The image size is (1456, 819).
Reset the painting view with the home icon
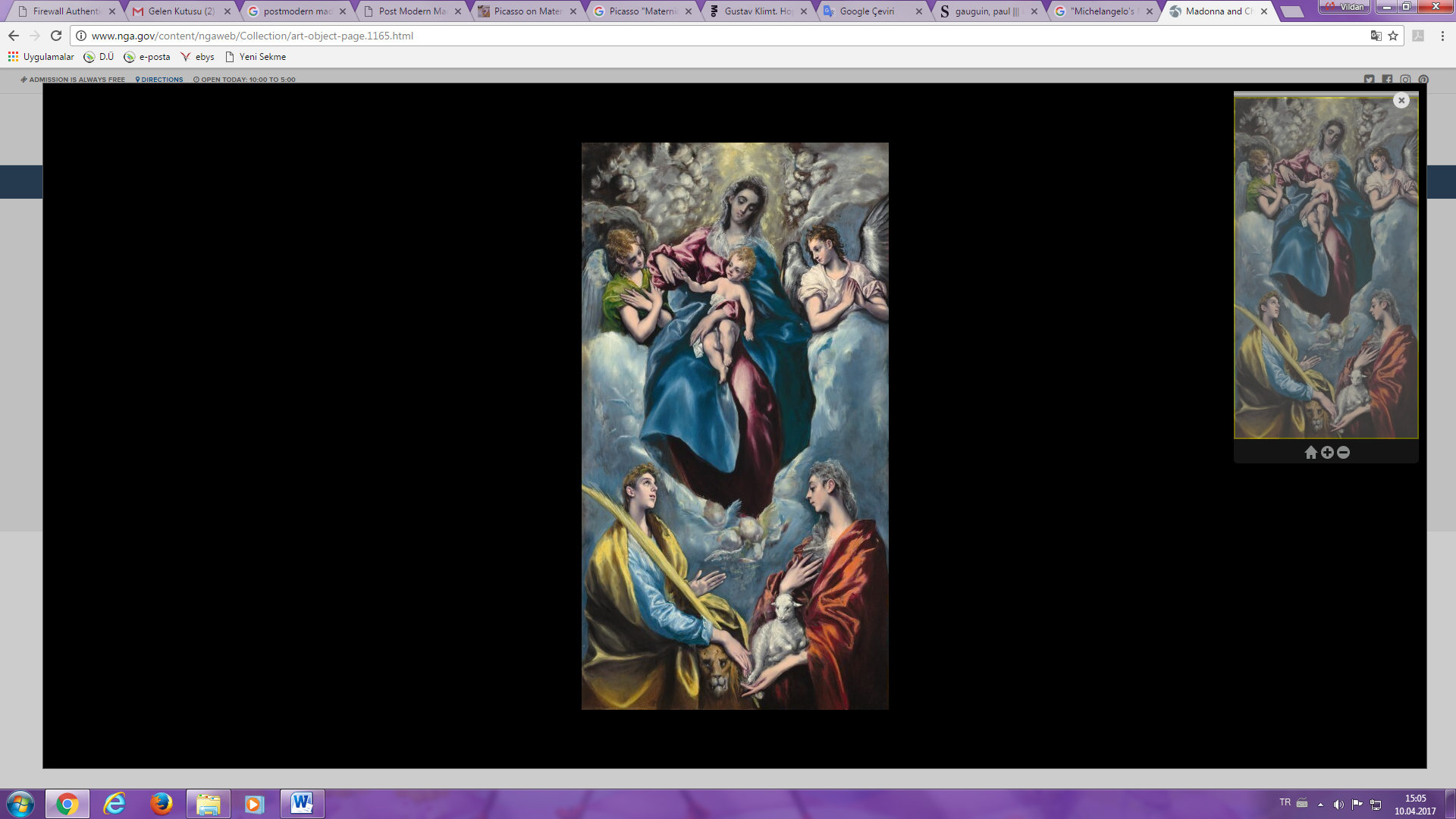(x=1310, y=453)
